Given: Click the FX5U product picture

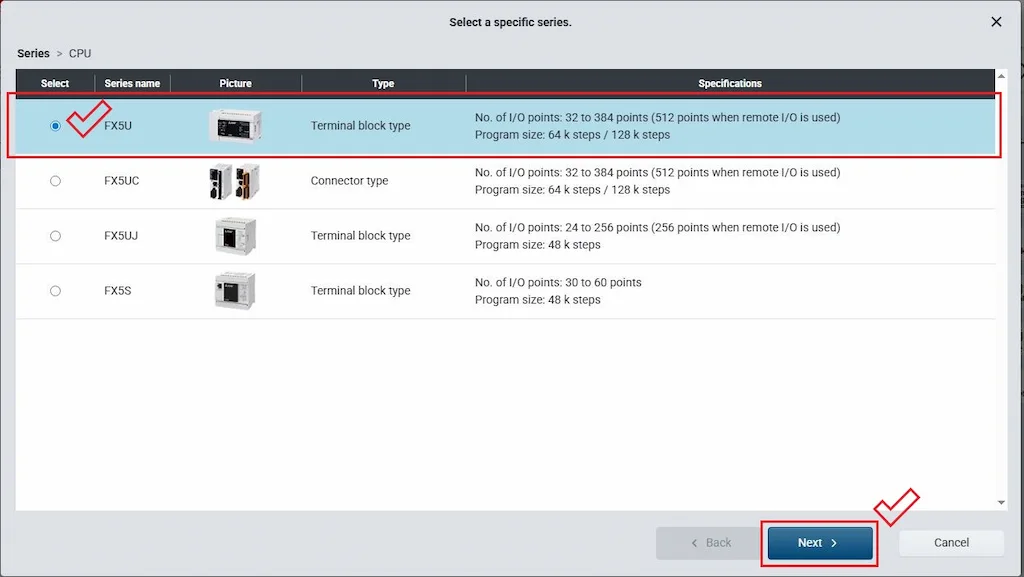Looking at the screenshot, I should [x=235, y=125].
